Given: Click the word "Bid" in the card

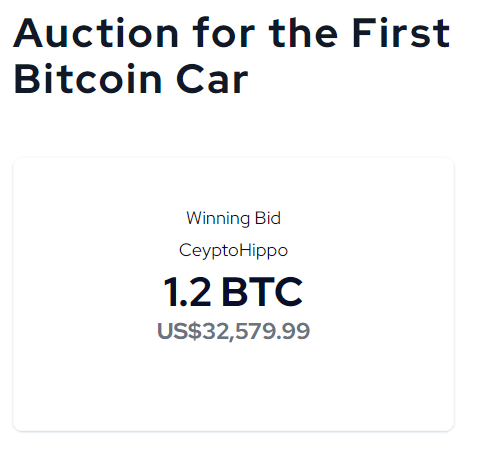Looking at the screenshot, I should coord(268,218).
